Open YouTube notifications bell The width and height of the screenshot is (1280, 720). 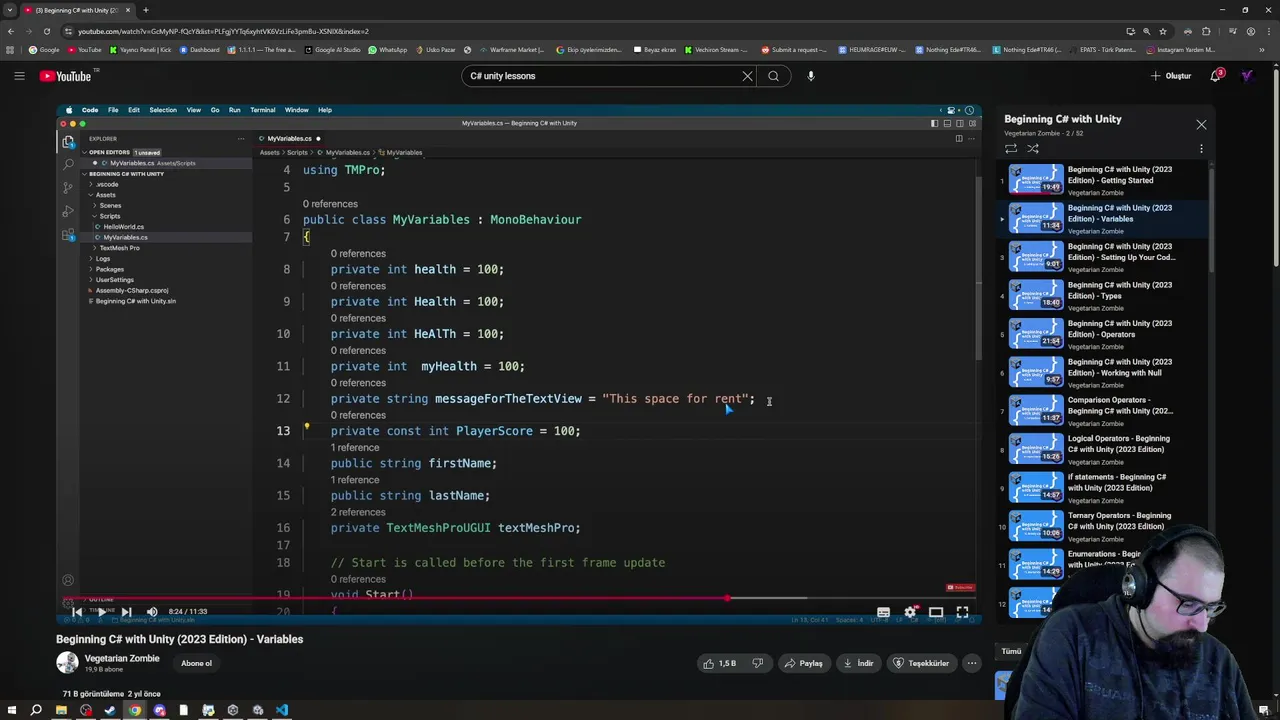point(1217,76)
